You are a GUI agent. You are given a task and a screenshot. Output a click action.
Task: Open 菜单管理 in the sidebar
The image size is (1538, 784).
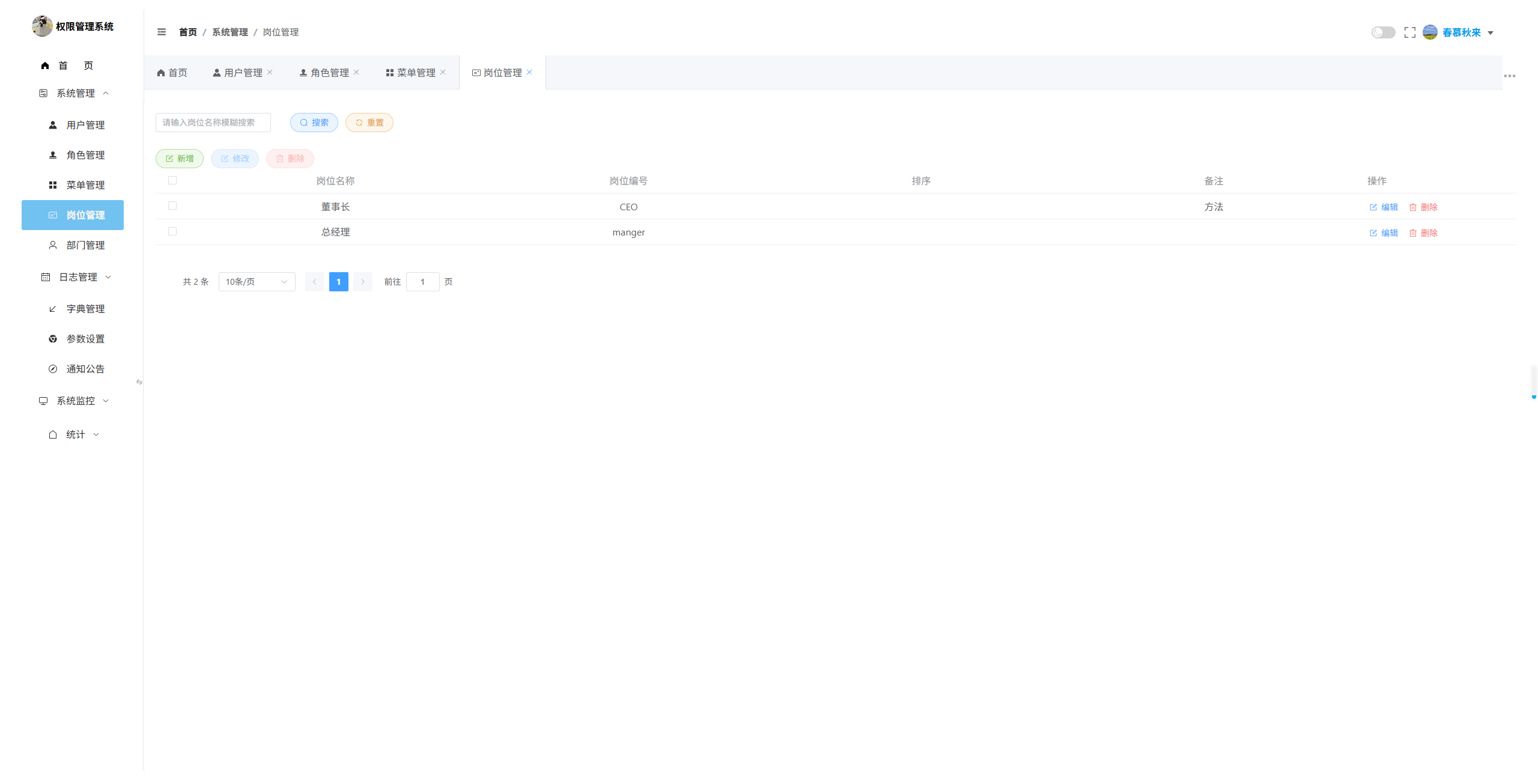[x=73, y=185]
